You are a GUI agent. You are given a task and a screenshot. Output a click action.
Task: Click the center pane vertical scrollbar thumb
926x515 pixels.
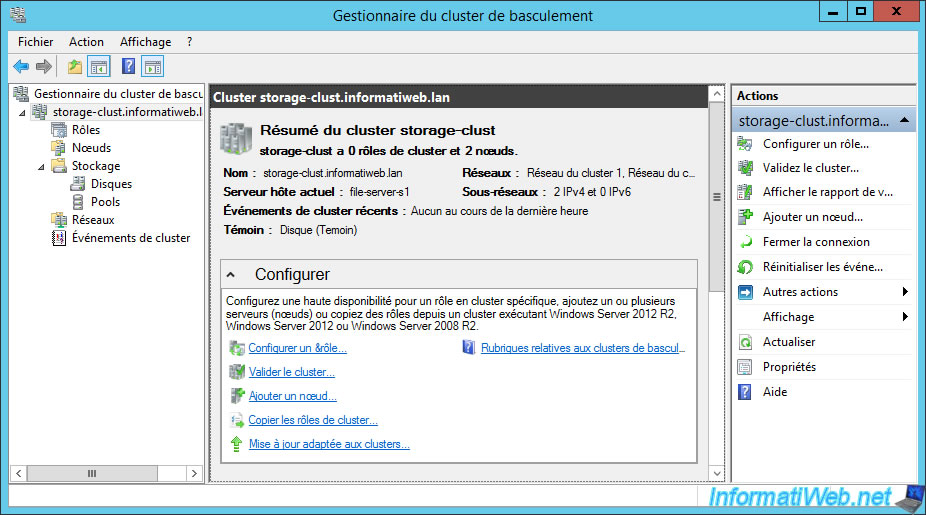point(716,197)
